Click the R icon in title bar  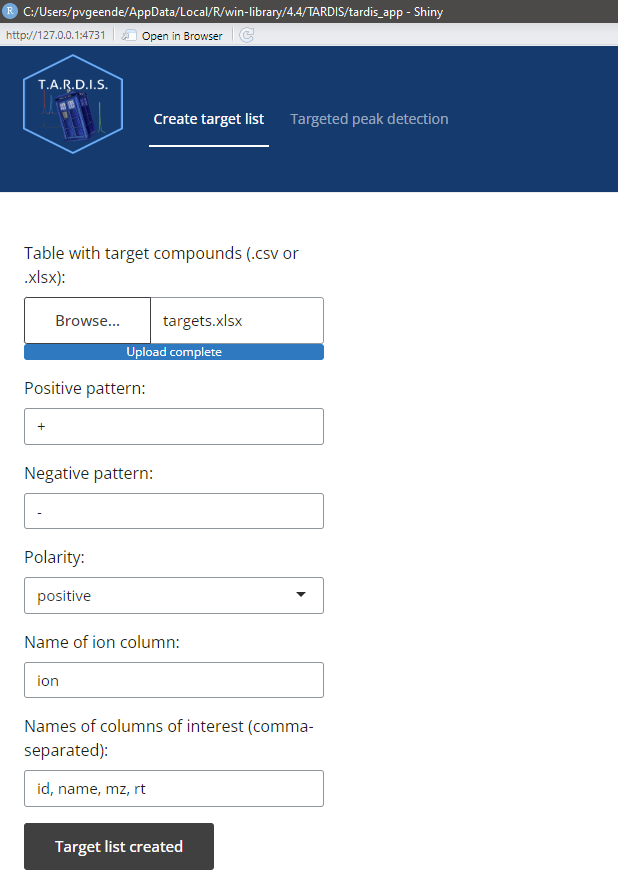[x=11, y=12]
